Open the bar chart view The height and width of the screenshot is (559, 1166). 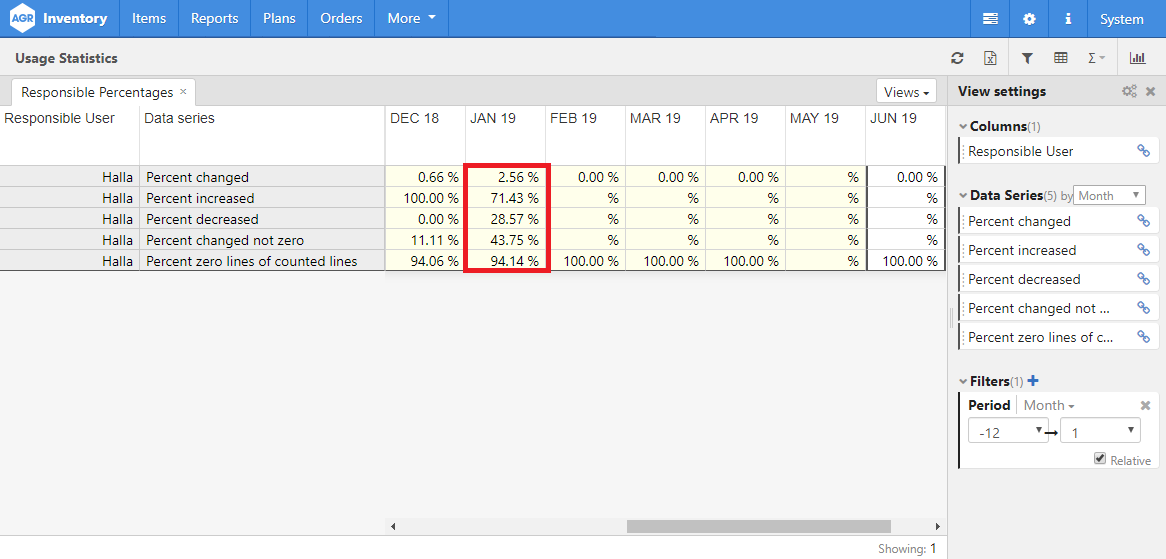(x=1138, y=59)
